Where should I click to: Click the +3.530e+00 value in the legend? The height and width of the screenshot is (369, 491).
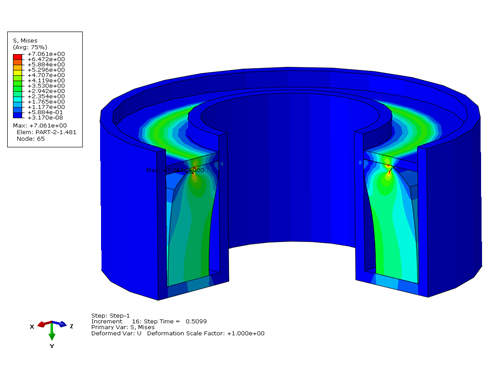pos(46,86)
